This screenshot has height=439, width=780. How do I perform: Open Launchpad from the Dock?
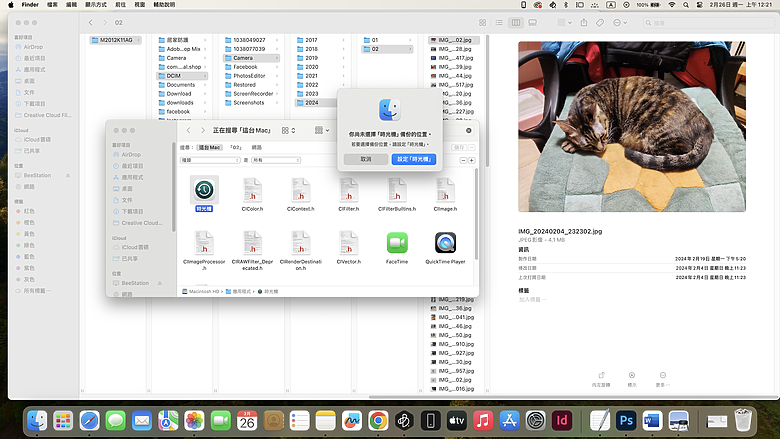click(x=63, y=421)
